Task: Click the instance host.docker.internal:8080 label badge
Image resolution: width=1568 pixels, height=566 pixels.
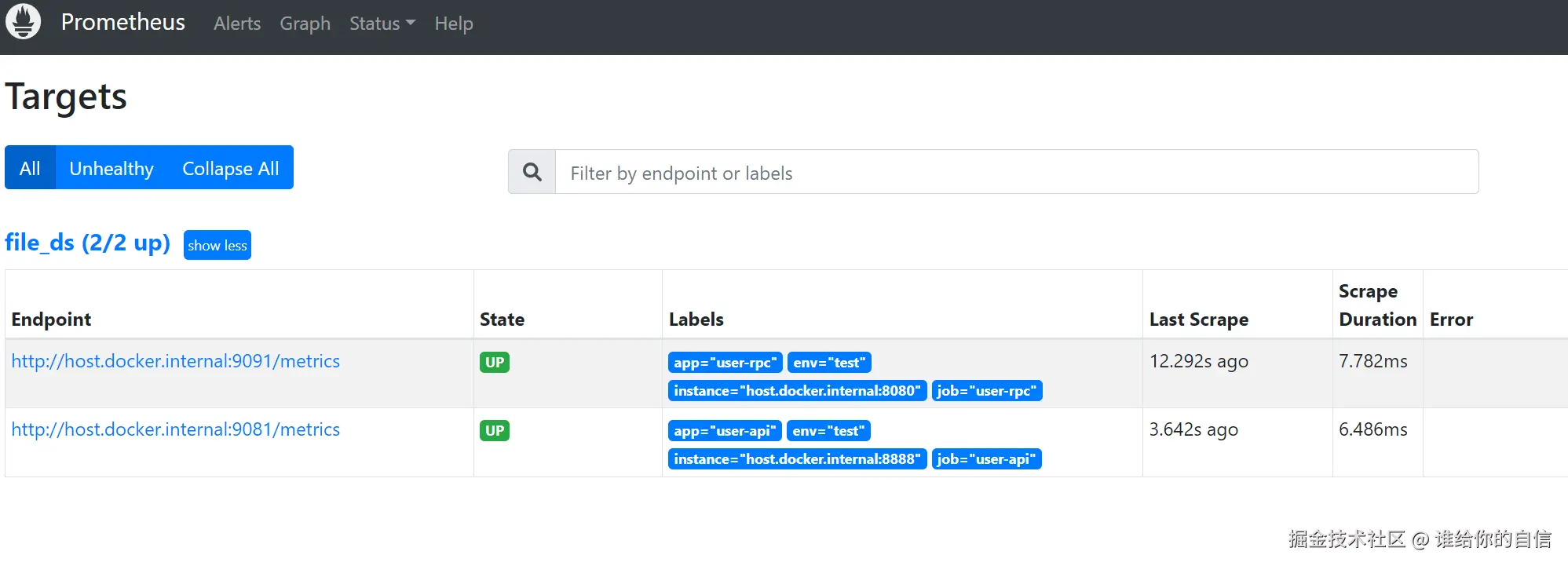Action: click(x=797, y=391)
